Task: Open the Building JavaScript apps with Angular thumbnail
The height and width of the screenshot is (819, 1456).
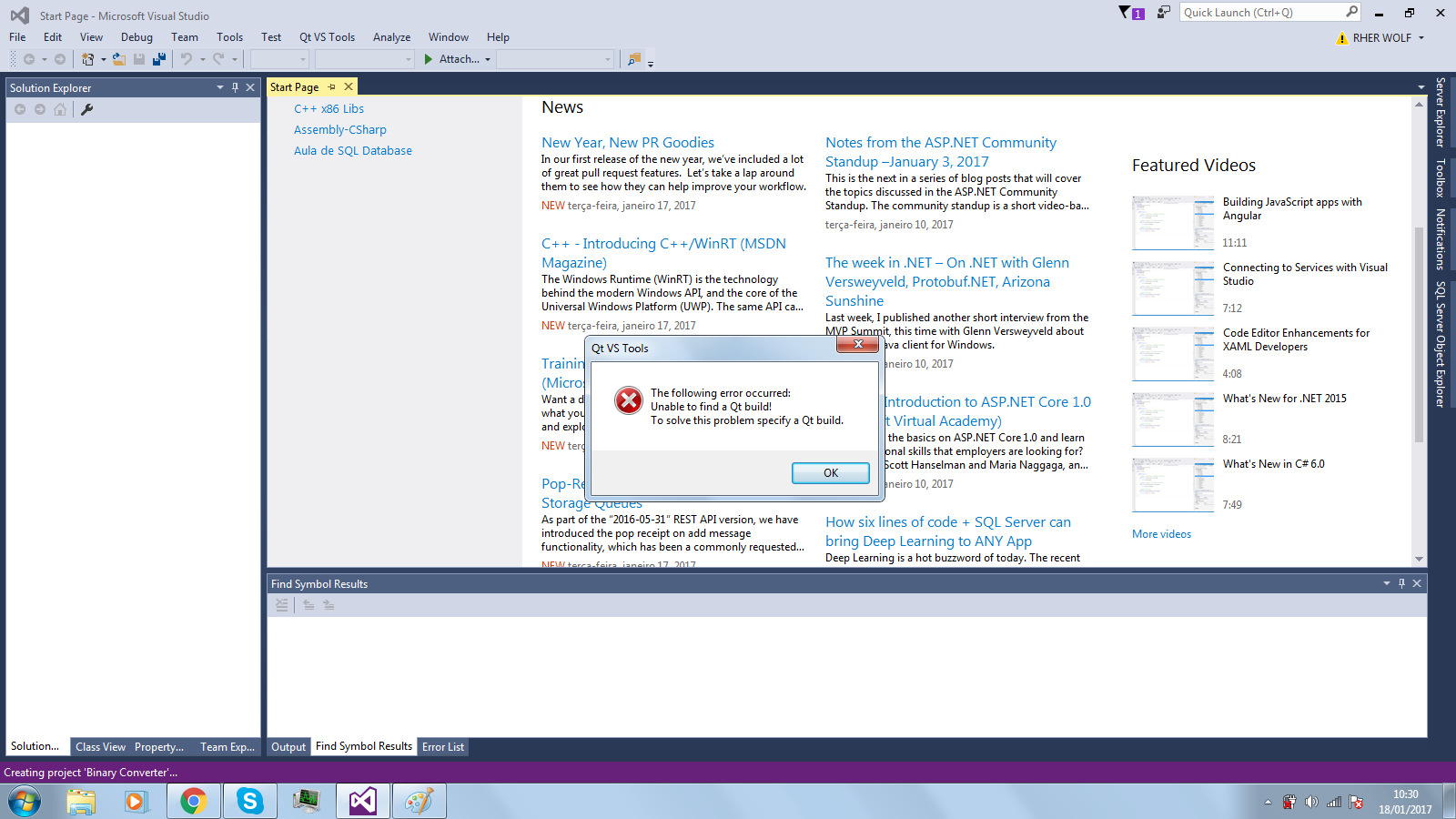Action: pos(1173,223)
